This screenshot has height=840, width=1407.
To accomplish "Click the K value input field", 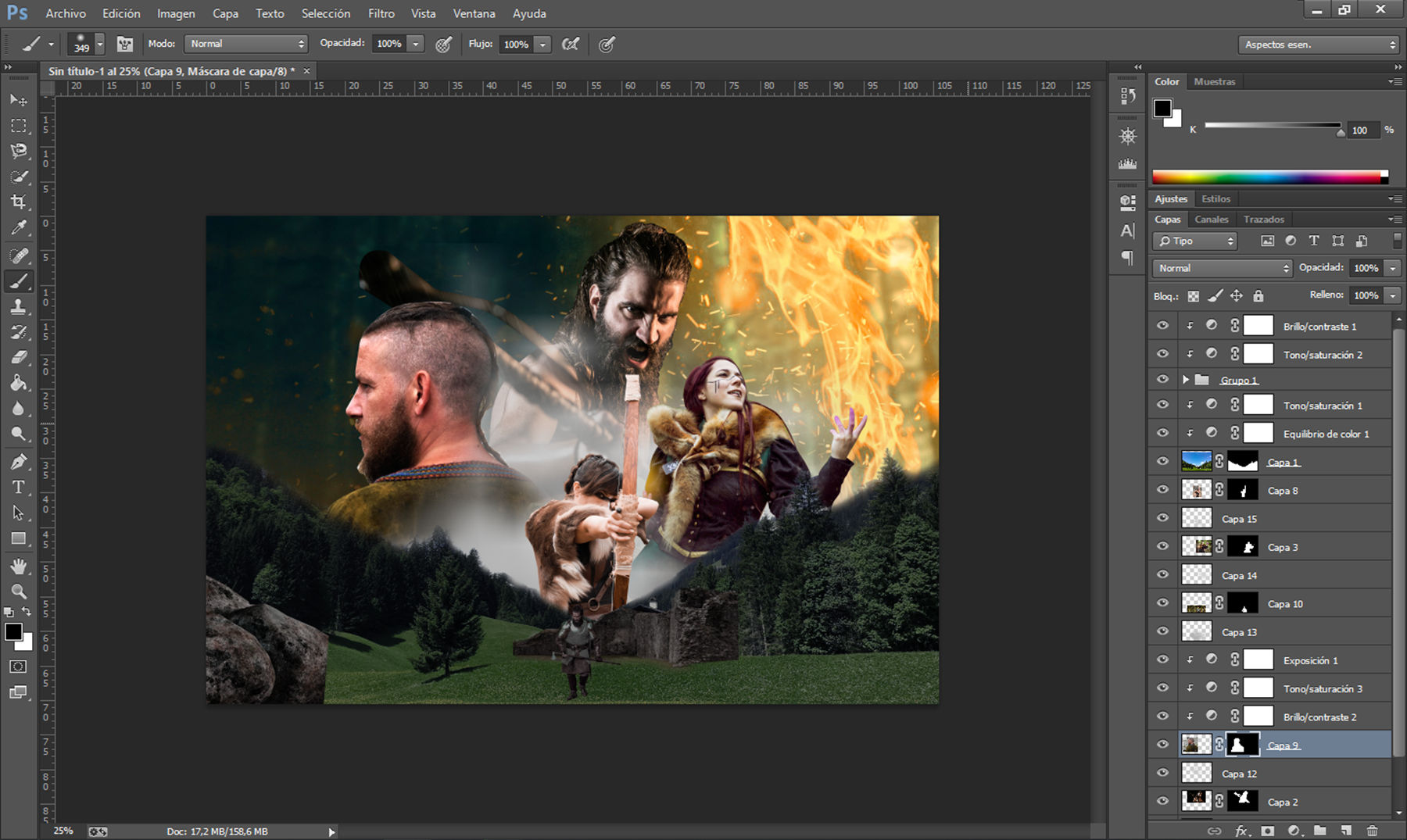I will (x=1363, y=130).
